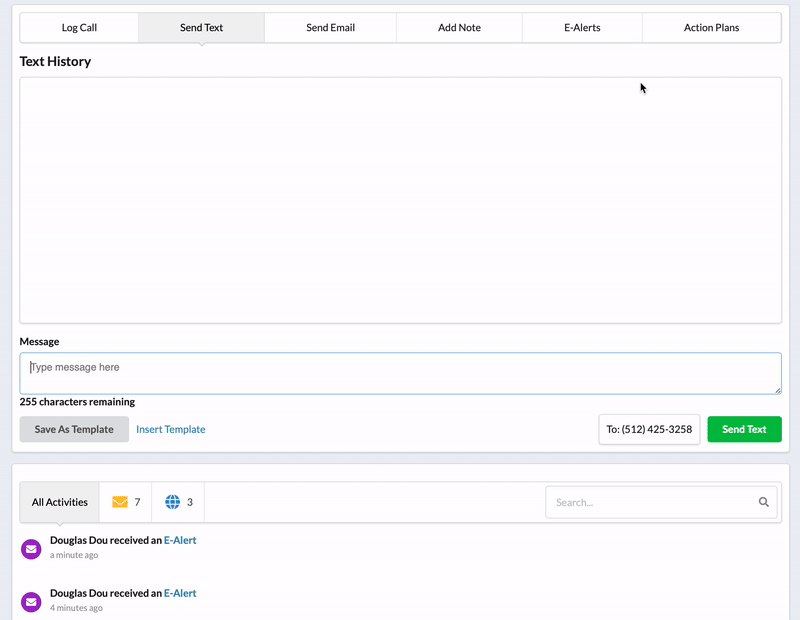800x620 pixels.
Task: Open the Insert Template link
Action: tap(170, 429)
